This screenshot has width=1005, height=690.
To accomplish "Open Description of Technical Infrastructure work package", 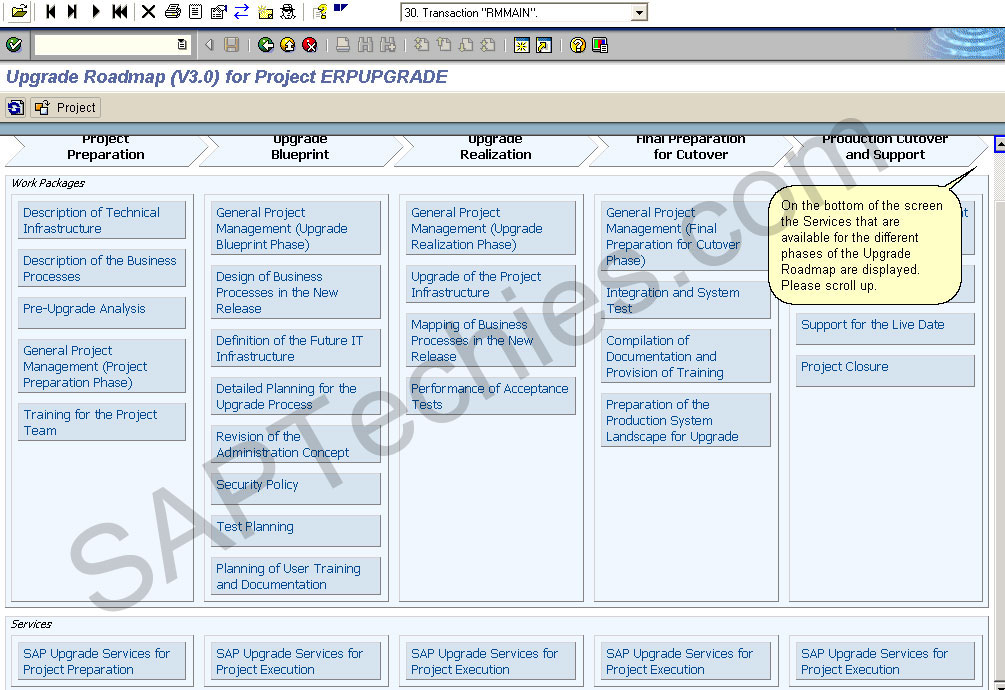I will pyautogui.click(x=102, y=220).
